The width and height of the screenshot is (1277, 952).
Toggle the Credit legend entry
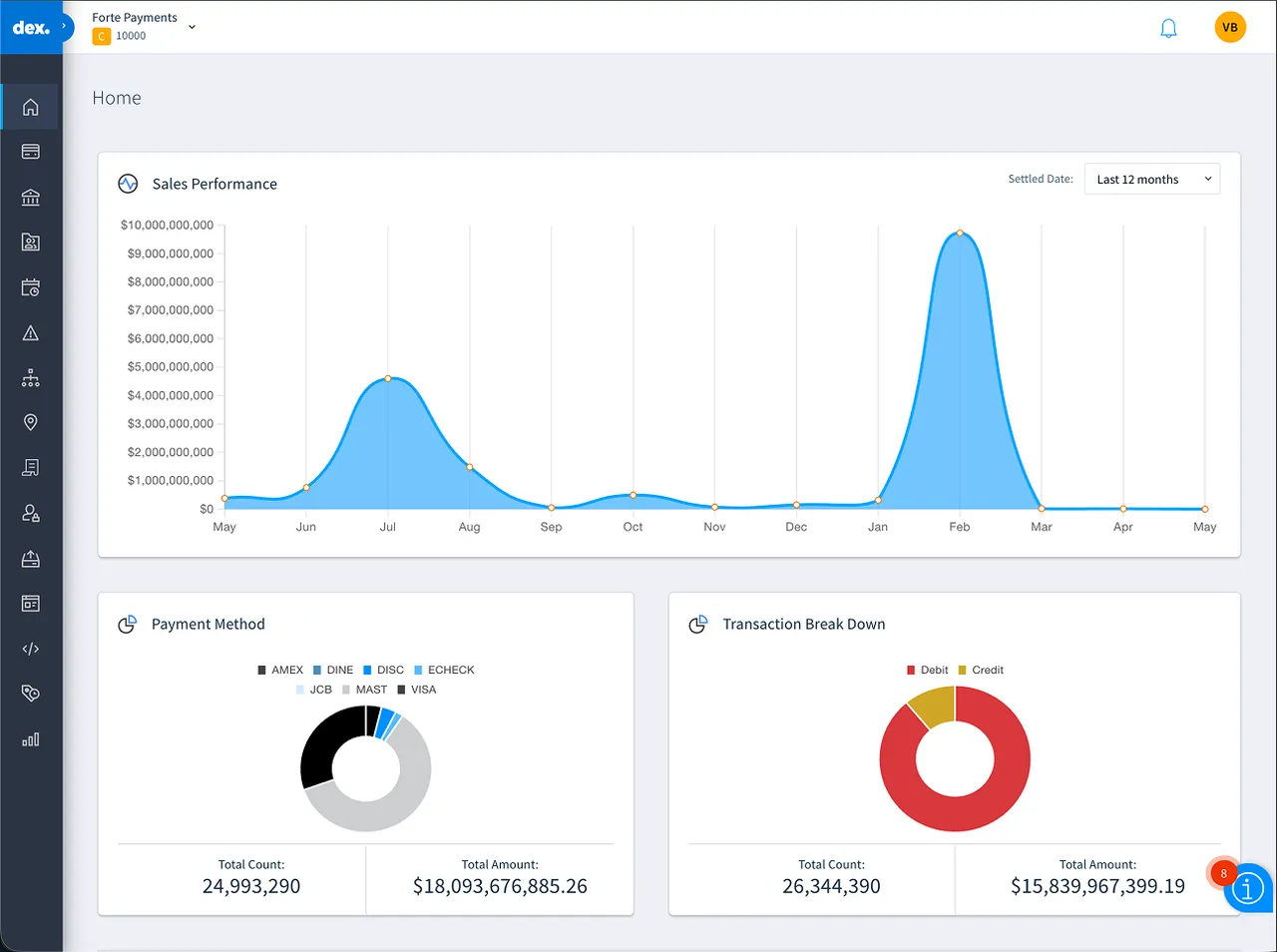click(982, 670)
